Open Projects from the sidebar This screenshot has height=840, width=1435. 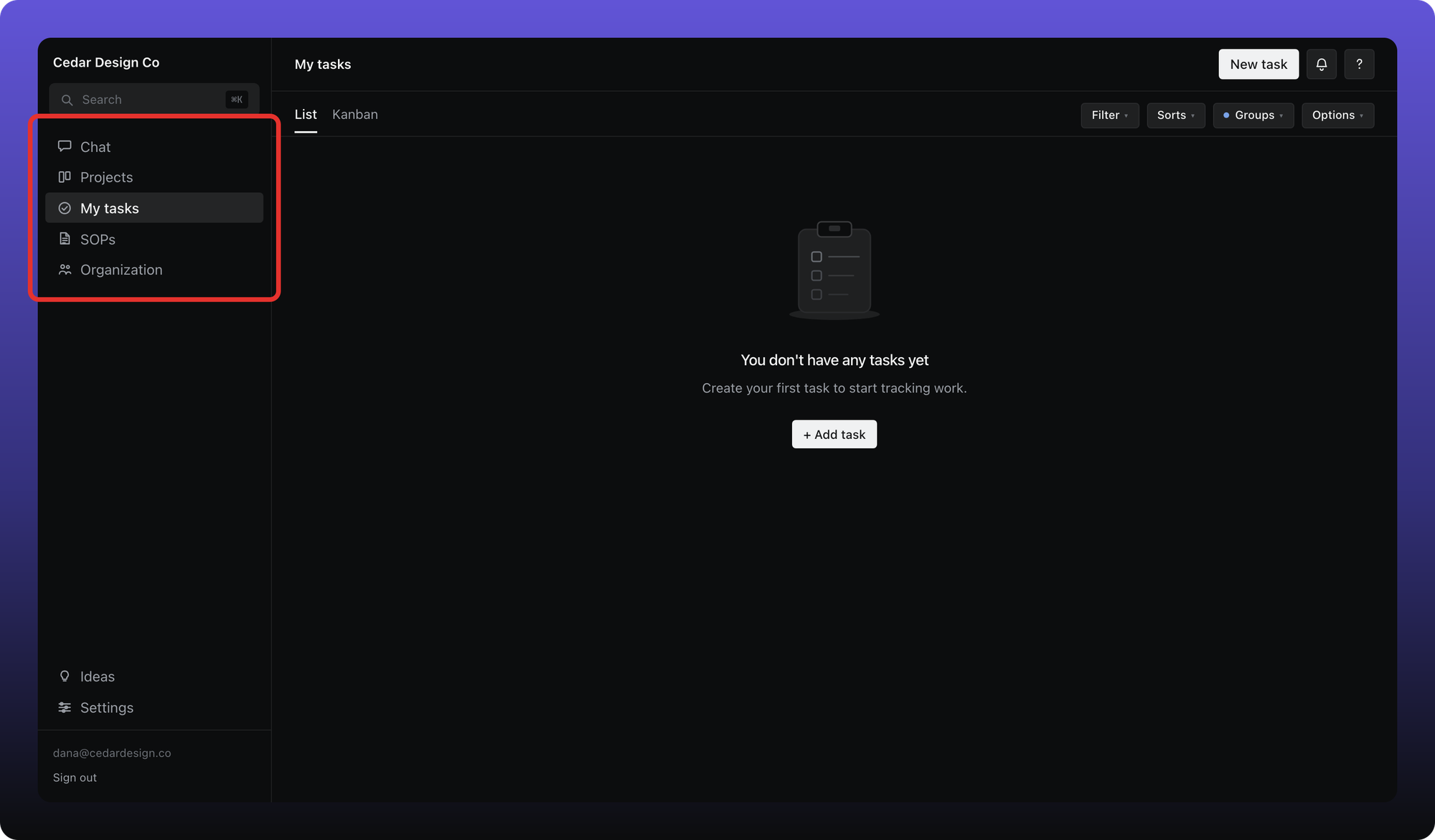pyautogui.click(x=154, y=177)
